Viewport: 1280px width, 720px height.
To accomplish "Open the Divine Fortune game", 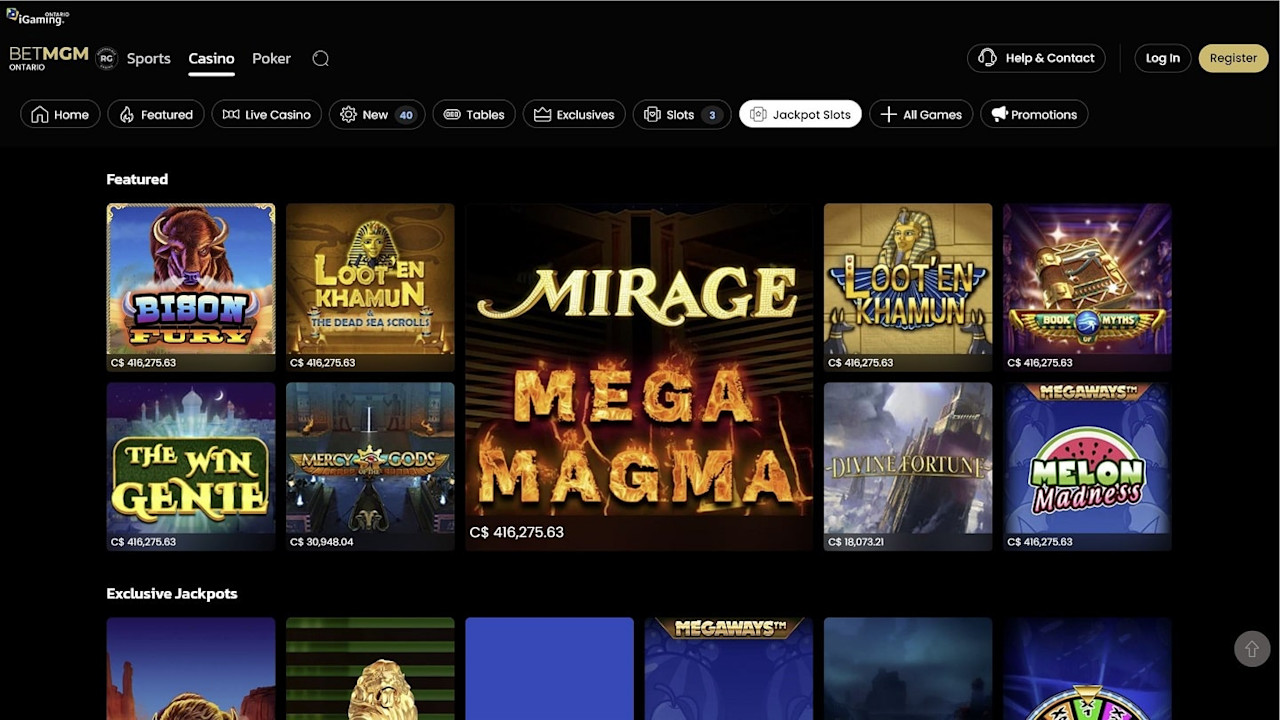I will click(908, 466).
